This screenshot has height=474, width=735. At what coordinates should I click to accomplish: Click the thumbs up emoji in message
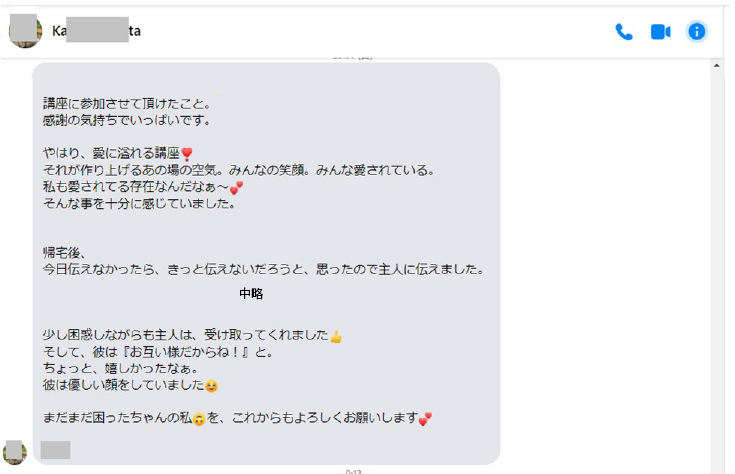(x=336, y=337)
